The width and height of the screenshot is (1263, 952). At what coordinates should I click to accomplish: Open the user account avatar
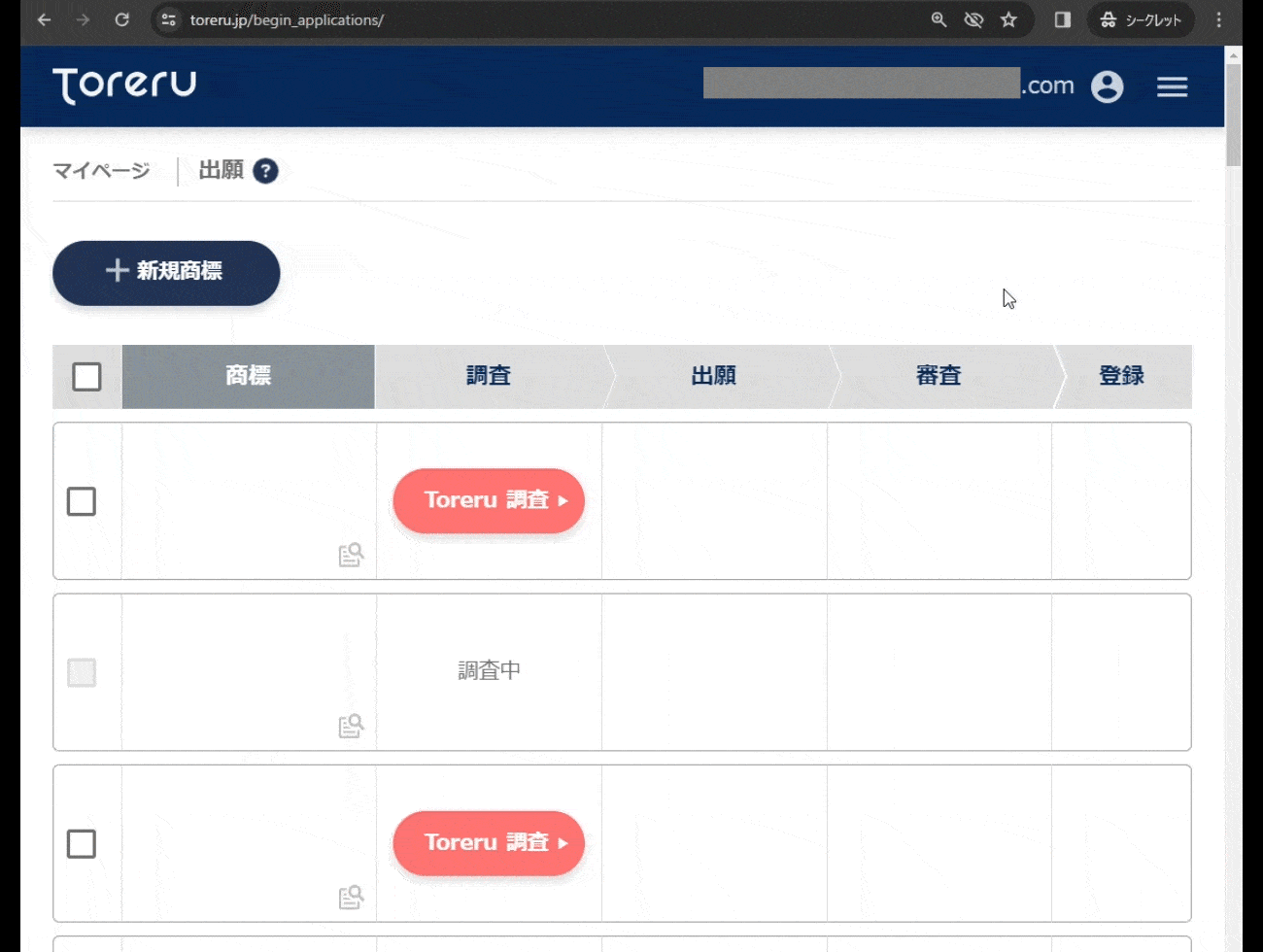coord(1108,86)
